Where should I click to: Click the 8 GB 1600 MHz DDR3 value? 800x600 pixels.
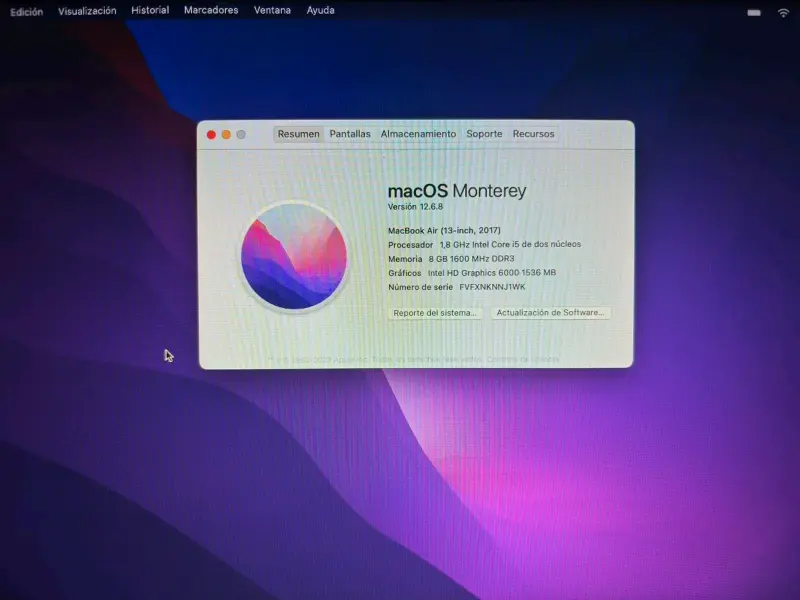tap(471, 259)
